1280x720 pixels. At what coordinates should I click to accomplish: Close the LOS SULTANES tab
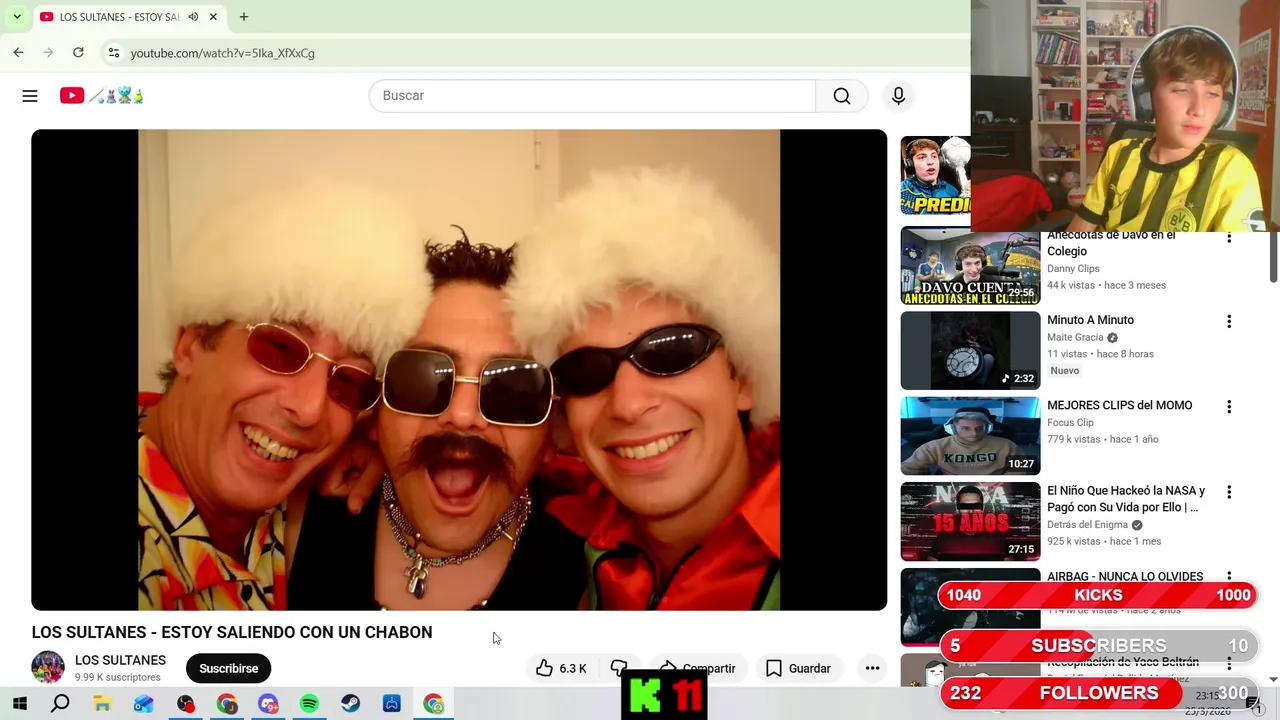coord(214,17)
